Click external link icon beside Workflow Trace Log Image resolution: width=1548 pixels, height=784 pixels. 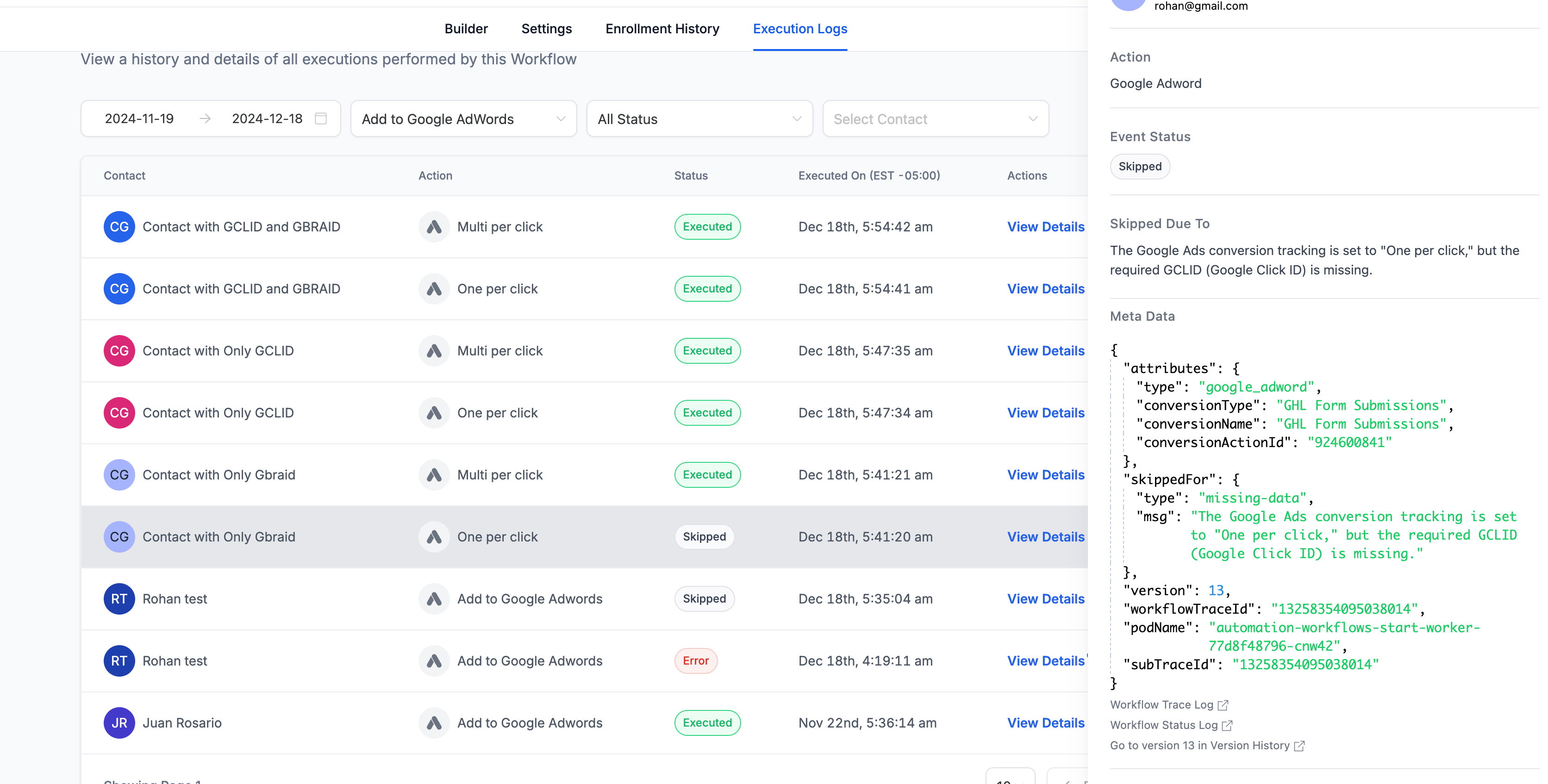tap(1223, 705)
